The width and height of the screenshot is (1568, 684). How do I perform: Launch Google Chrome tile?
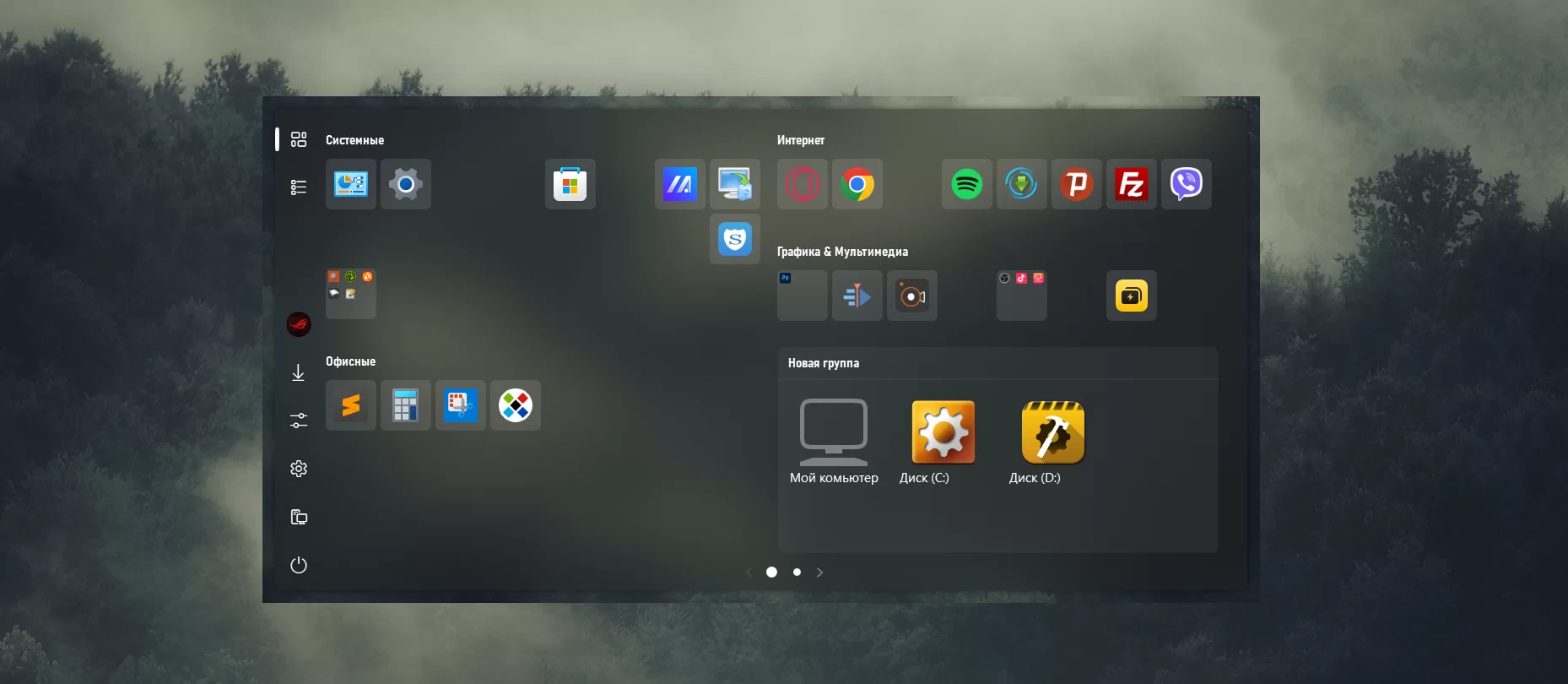pyautogui.click(x=857, y=184)
